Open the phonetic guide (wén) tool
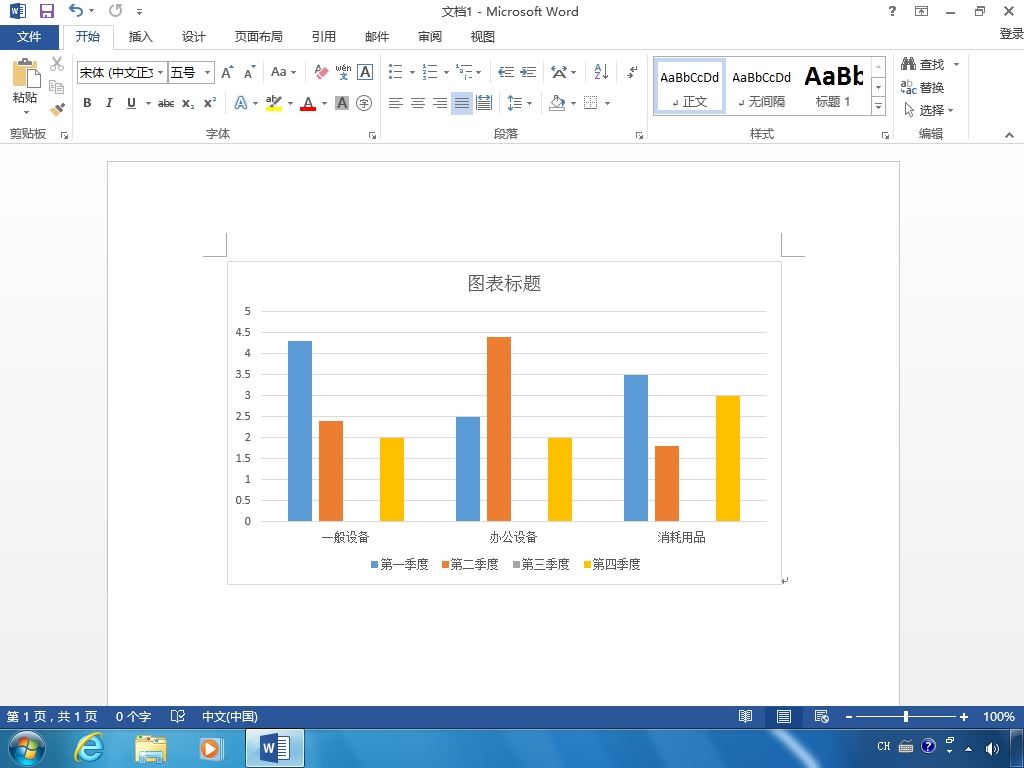This screenshot has height=768, width=1024. 344,72
